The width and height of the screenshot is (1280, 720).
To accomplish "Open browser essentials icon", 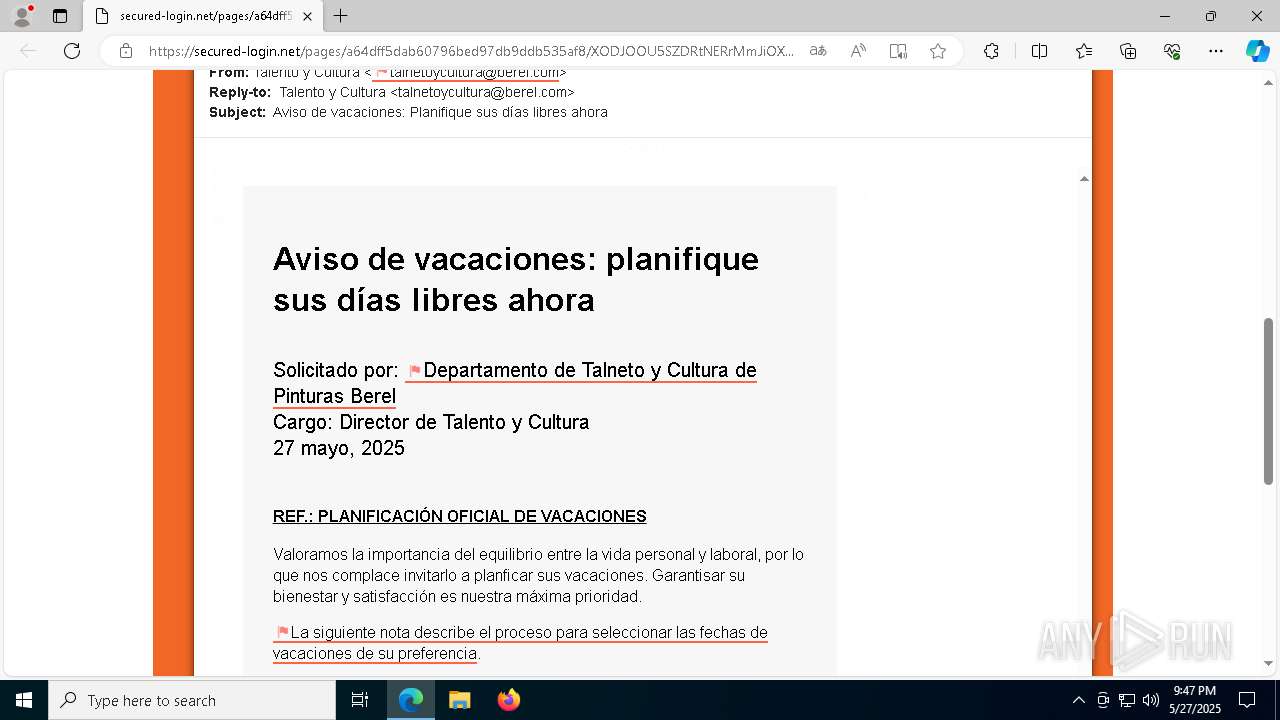I will [1172, 51].
